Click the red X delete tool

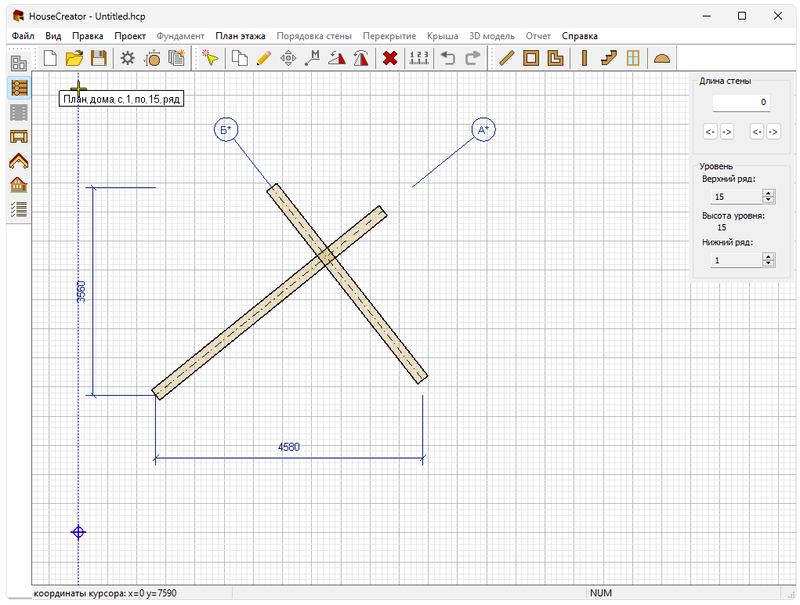pyautogui.click(x=390, y=59)
